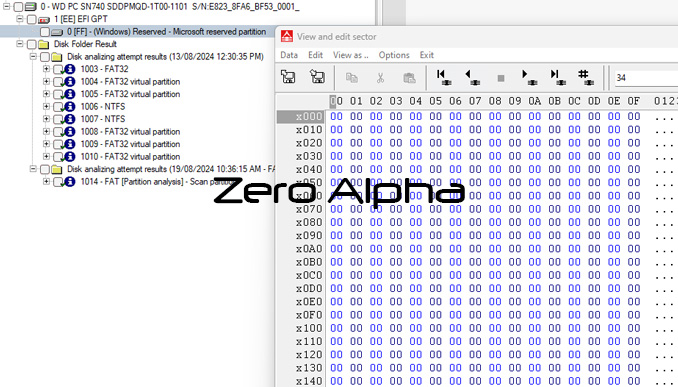Tick checkbox for 1003 - FAT32
This screenshot has width=678, height=387.
coord(58,69)
